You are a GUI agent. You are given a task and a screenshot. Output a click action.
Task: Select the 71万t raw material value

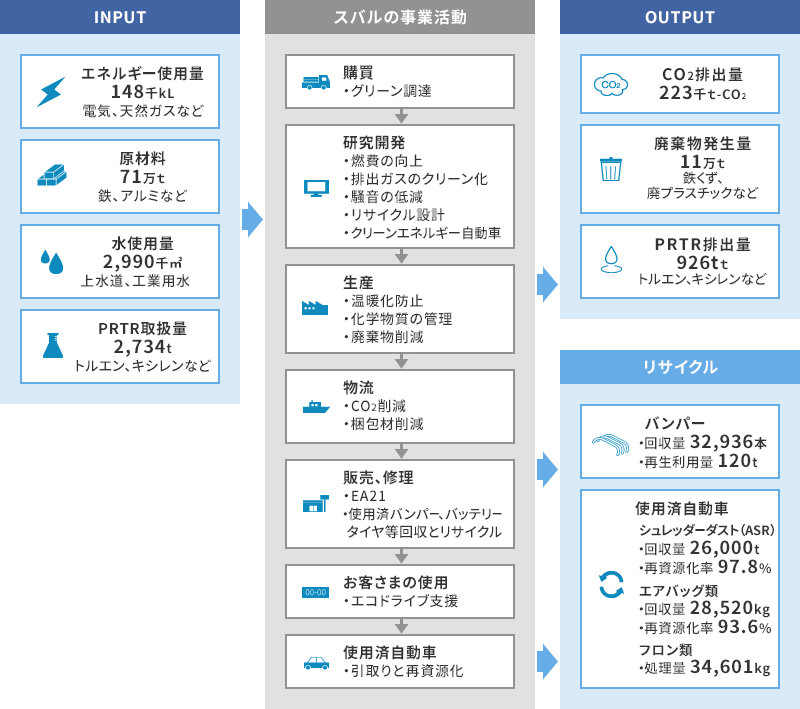point(142,177)
